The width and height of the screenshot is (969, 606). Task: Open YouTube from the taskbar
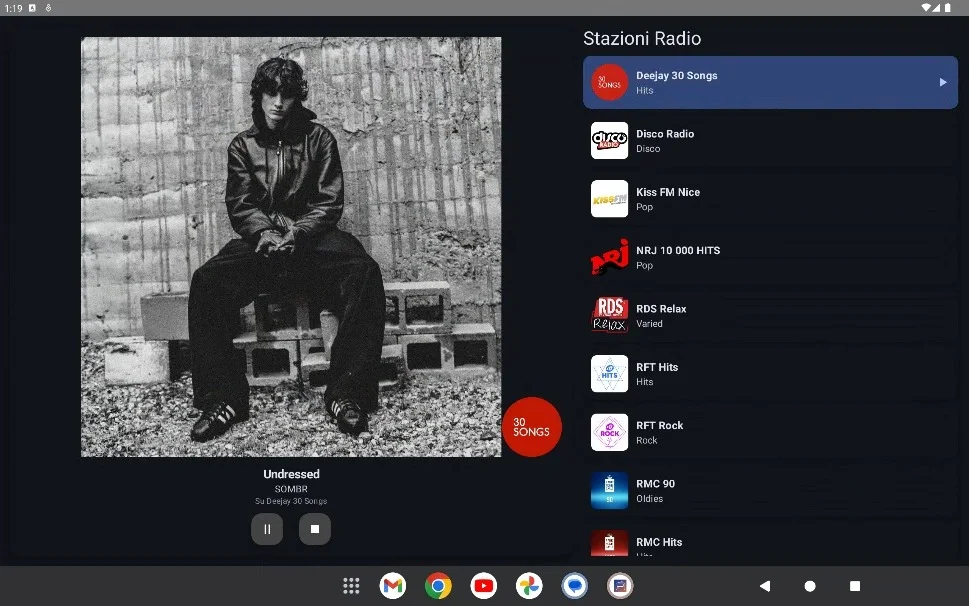484,586
